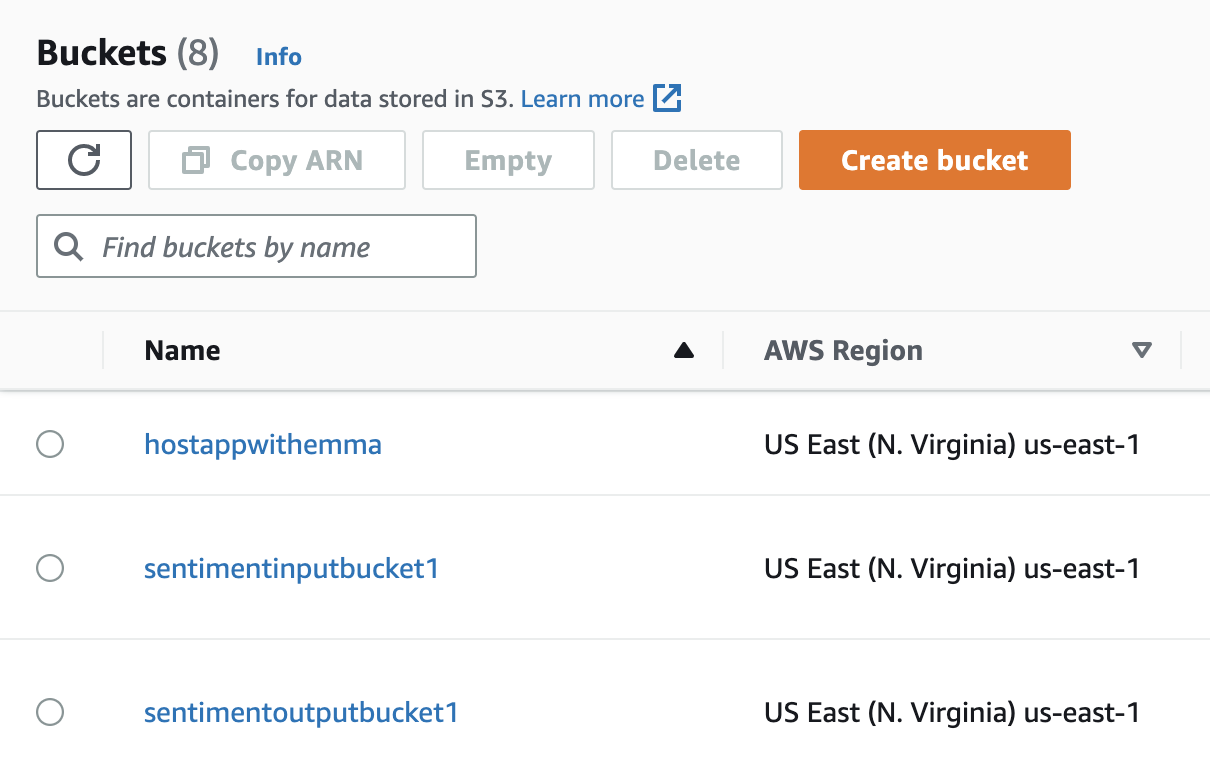The image size is (1210, 776).
Task: Open the sentimentinputbucket1 bucket link
Action: pyautogui.click(x=291, y=568)
